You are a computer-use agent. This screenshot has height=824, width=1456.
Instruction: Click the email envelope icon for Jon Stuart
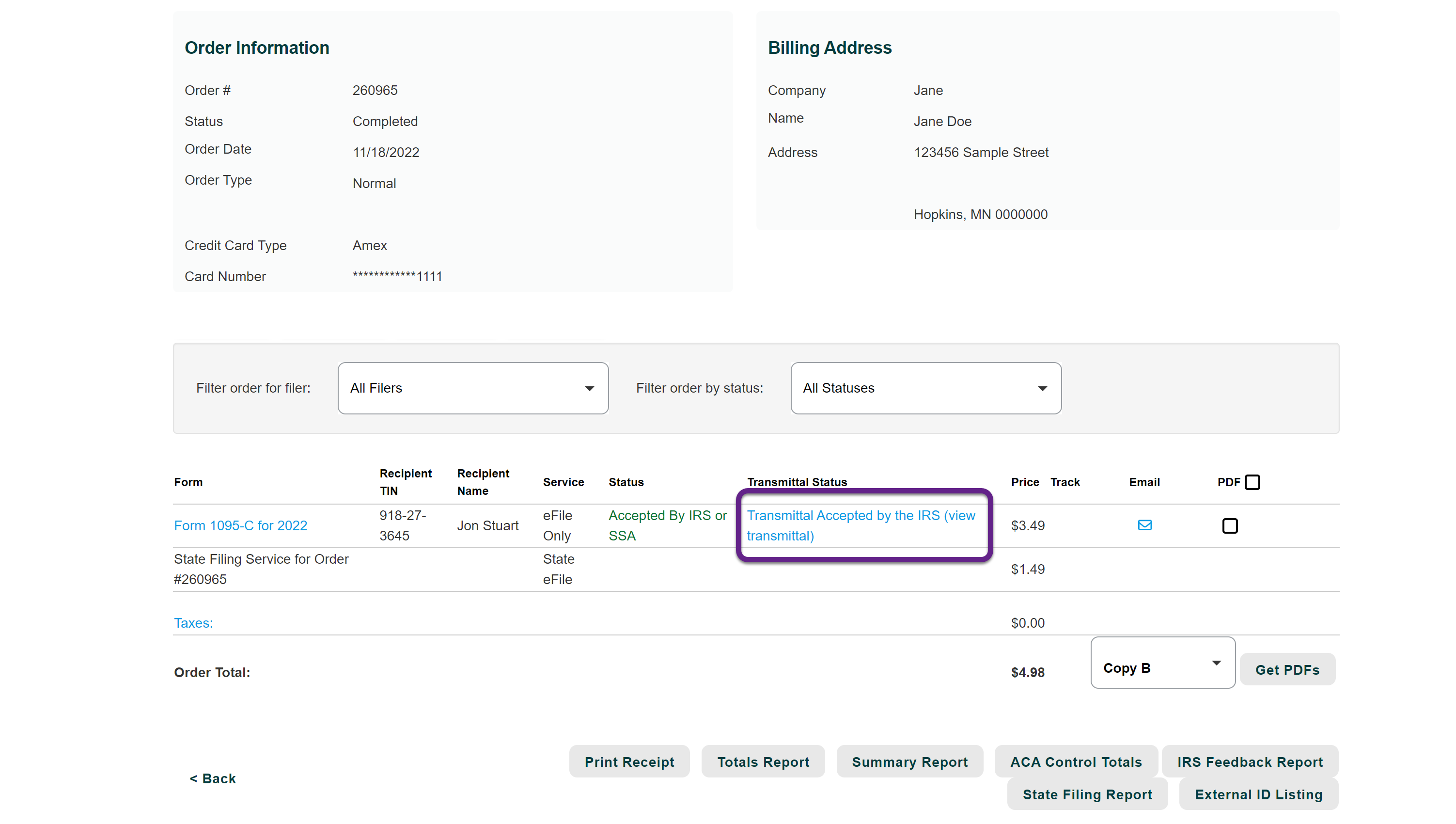coord(1144,525)
